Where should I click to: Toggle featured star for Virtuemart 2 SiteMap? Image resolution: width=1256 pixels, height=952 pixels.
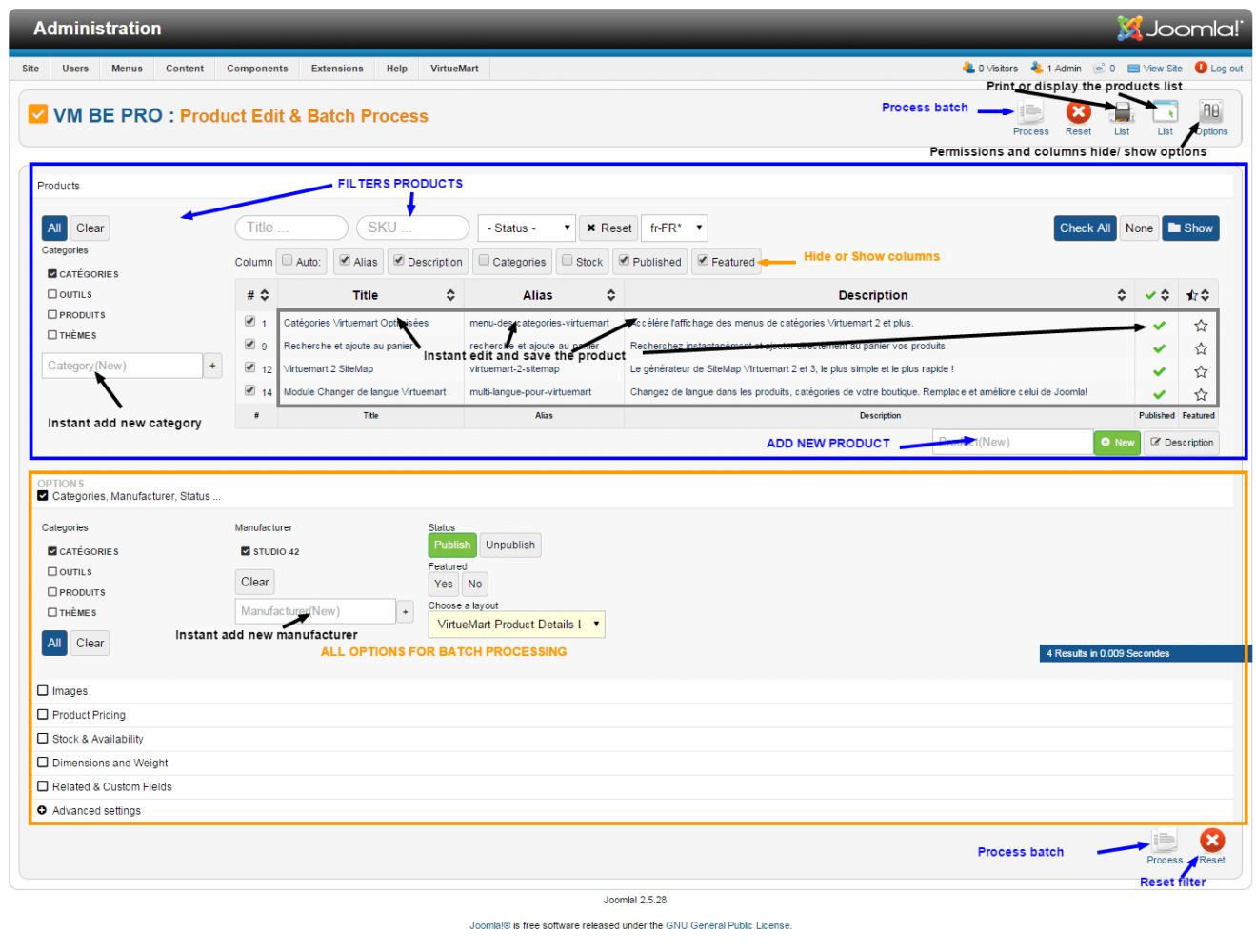[x=1201, y=371]
